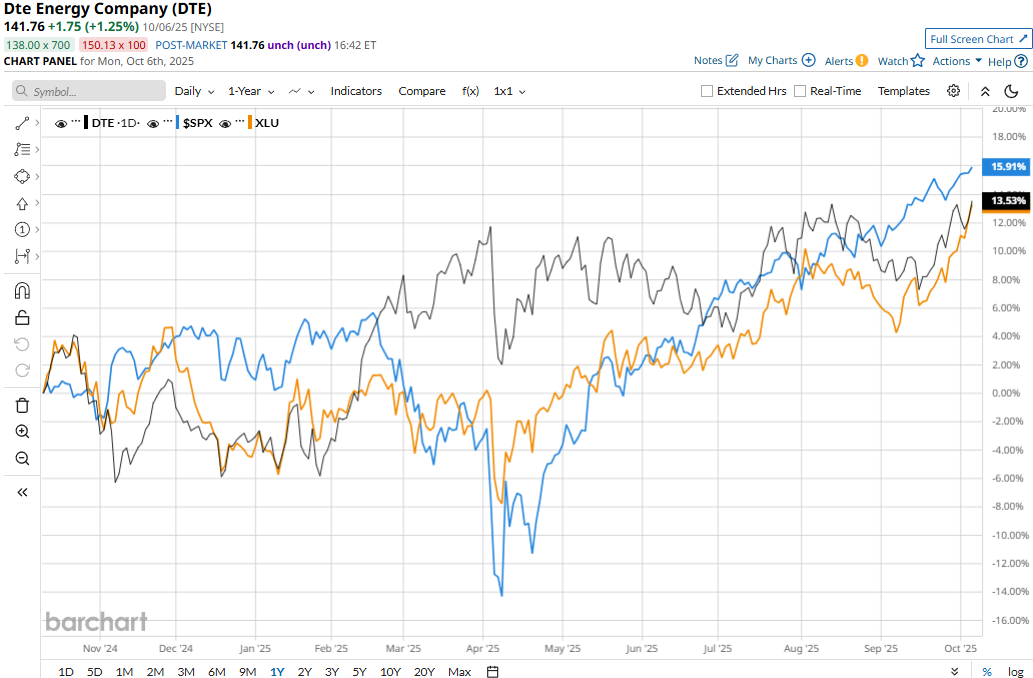The image size is (1033, 678).
Task: Zoom in on the chart
Action: (x=22, y=432)
